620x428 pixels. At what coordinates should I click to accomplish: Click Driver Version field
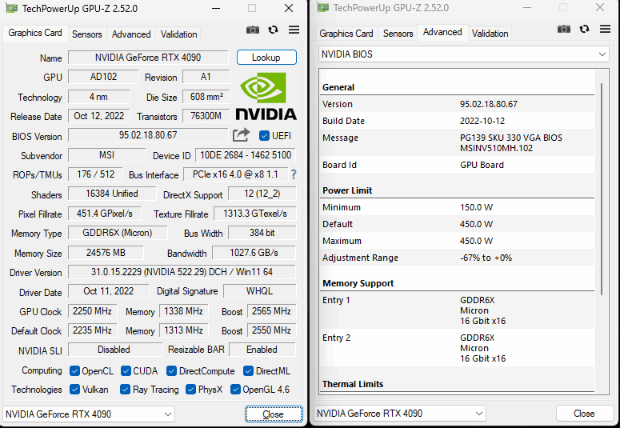point(182,272)
